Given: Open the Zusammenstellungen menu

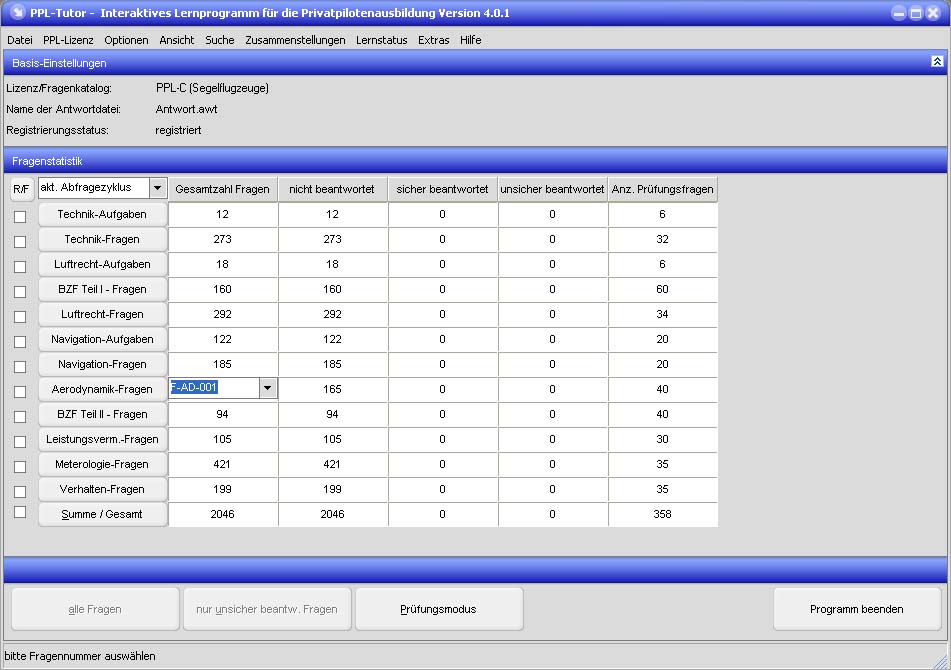Looking at the screenshot, I should point(295,40).
